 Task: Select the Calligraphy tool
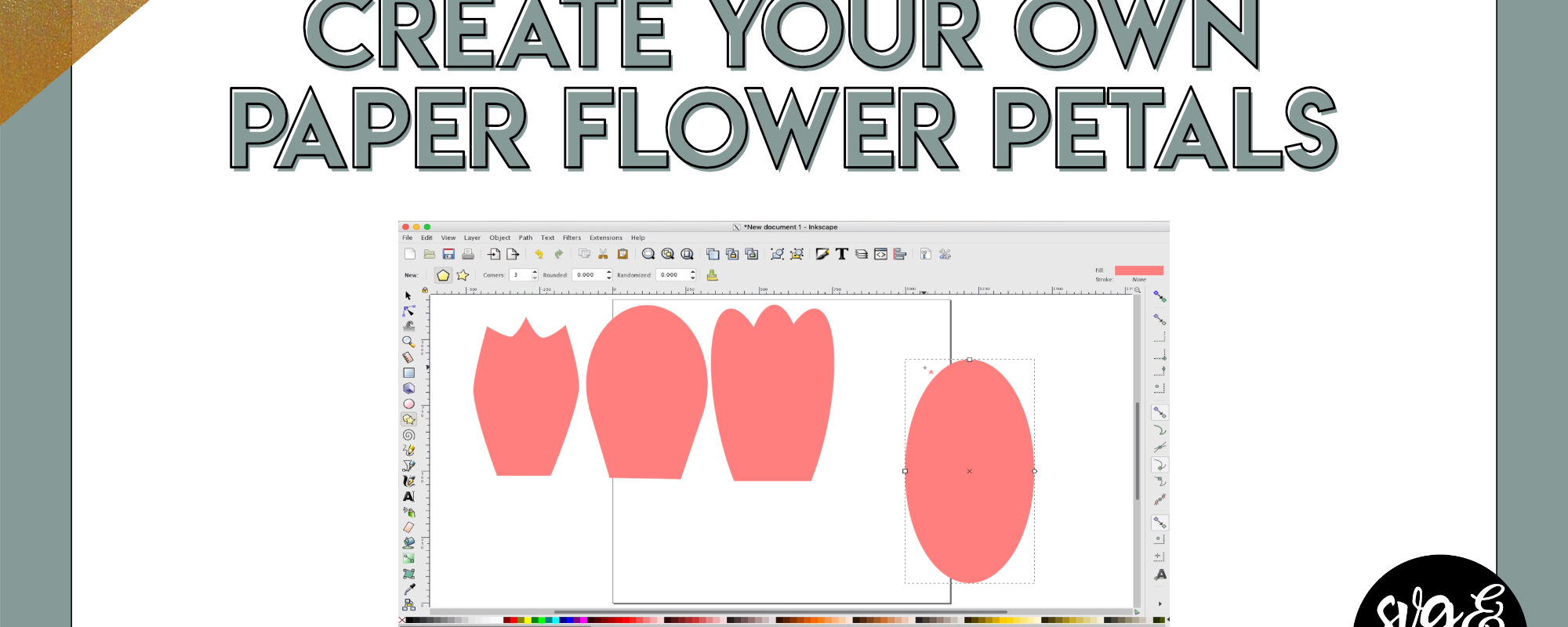click(408, 481)
